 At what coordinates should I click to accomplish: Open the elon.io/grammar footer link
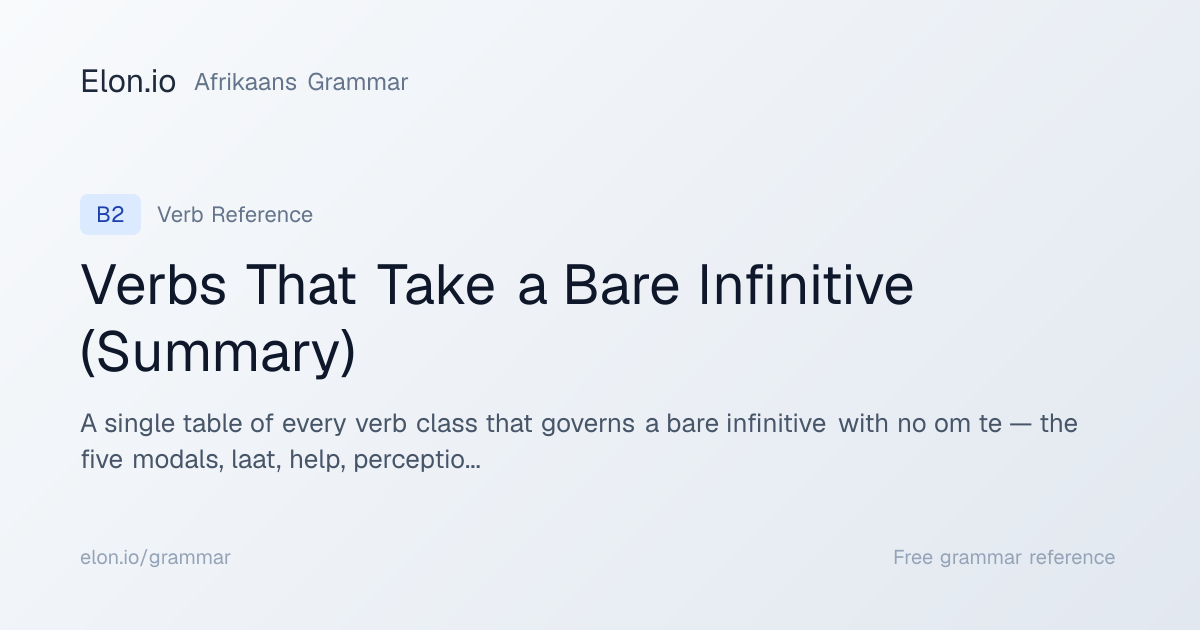coord(155,558)
